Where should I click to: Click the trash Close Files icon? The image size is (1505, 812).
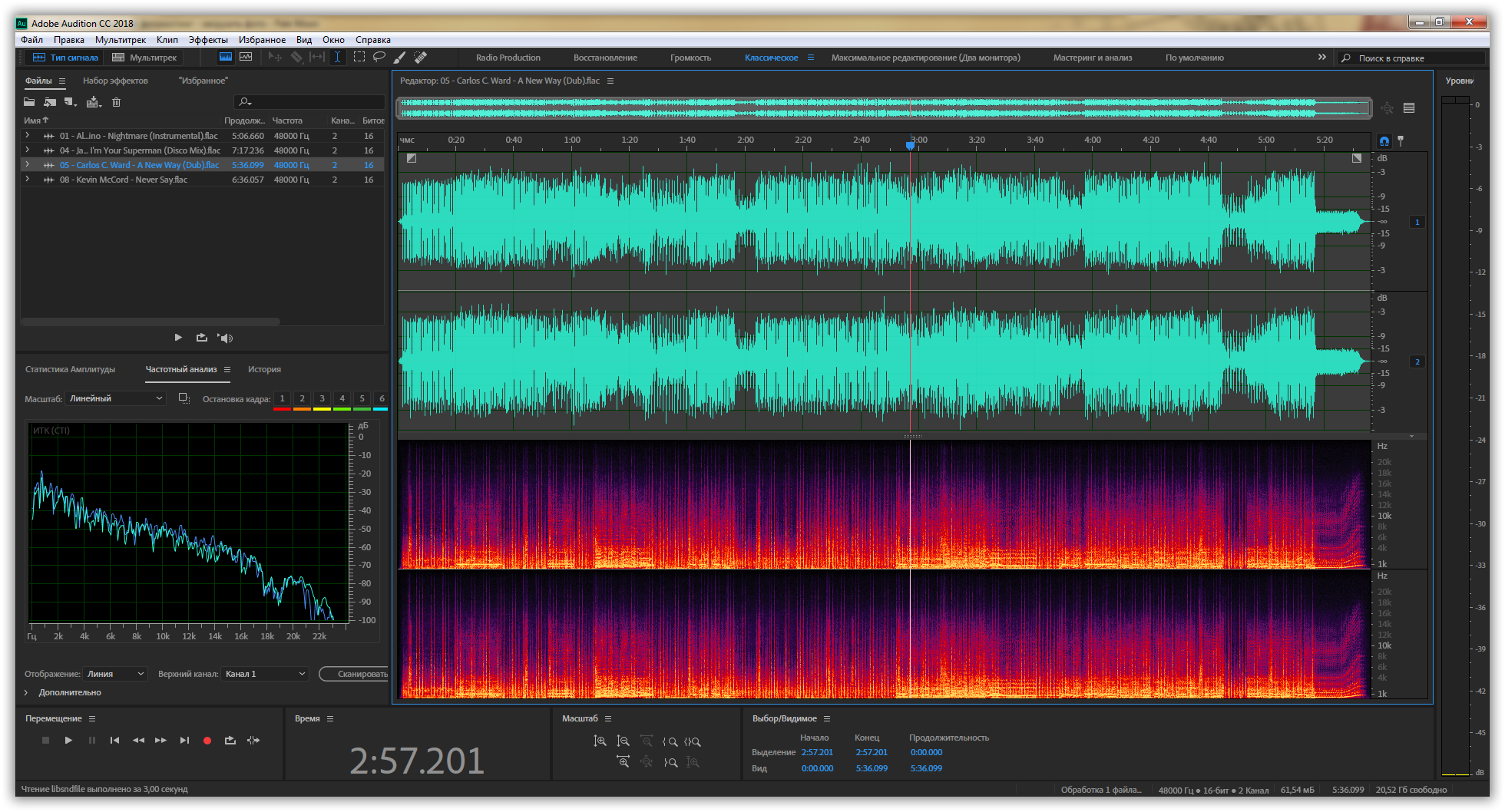point(117,102)
